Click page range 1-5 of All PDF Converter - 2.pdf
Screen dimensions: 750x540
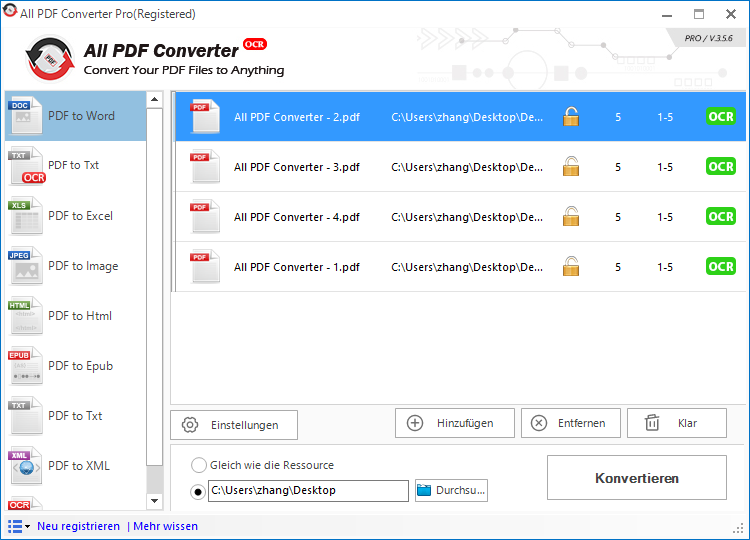[x=665, y=117]
